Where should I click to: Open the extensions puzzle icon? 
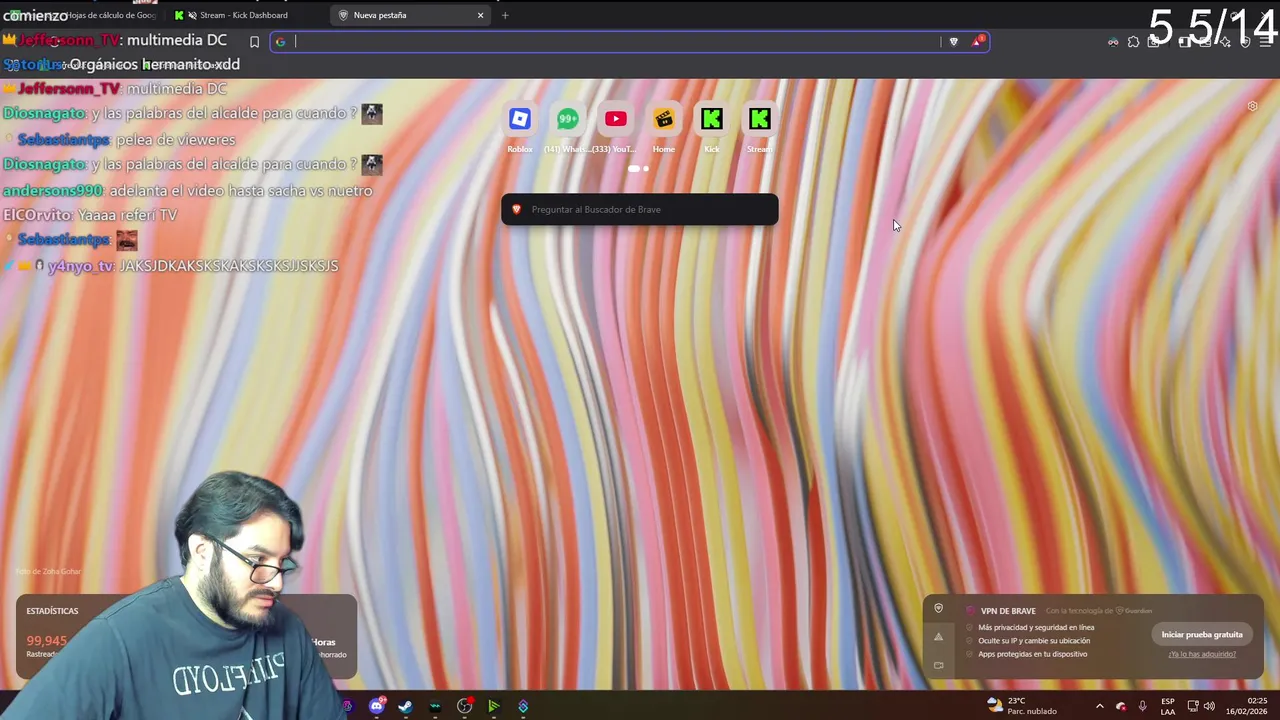[x=1133, y=42]
